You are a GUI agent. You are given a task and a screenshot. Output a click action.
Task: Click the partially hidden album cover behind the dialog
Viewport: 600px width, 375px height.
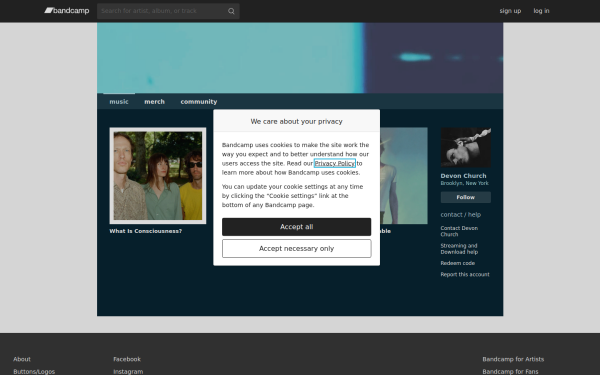tap(404, 176)
